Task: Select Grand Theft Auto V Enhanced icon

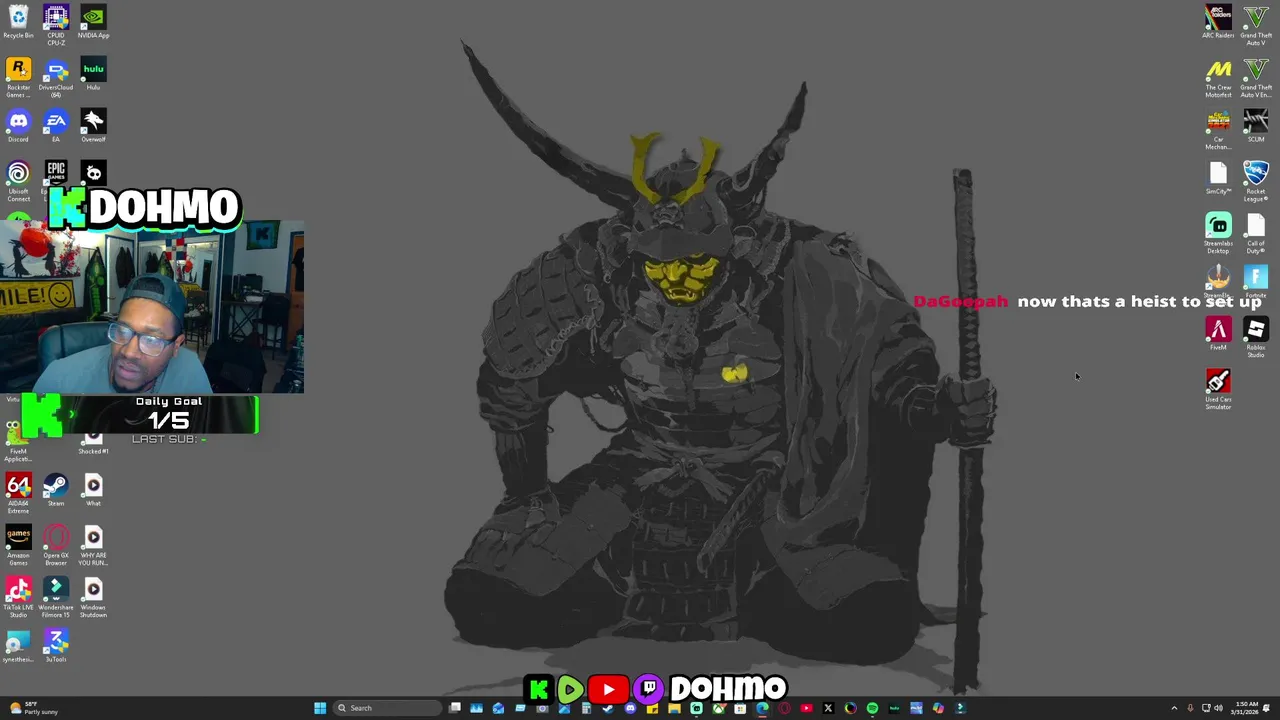Action: click(1256, 77)
